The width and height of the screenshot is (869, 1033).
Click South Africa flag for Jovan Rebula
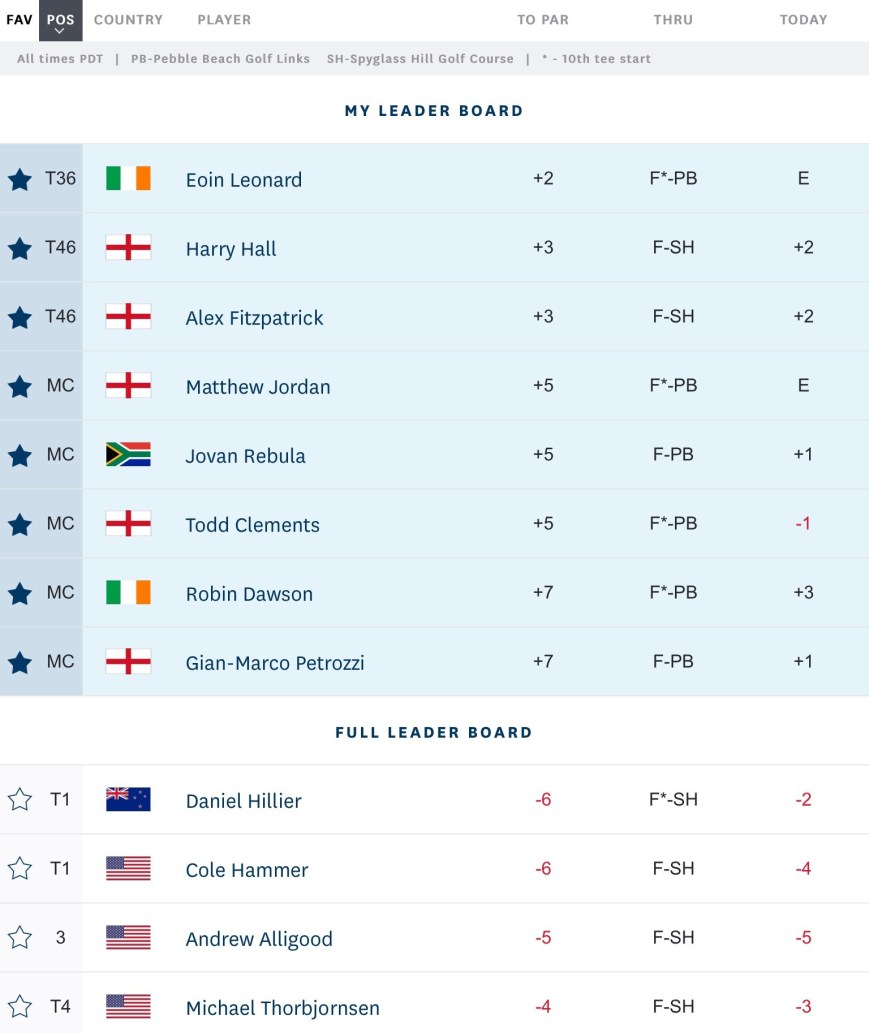(128, 455)
